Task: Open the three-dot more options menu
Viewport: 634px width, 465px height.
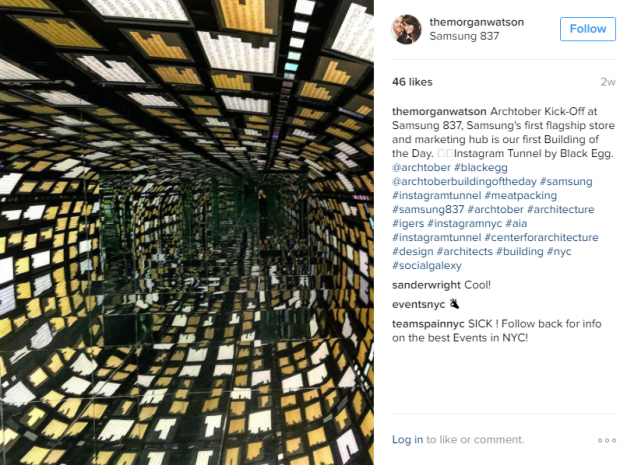Action: click(x=607, y=440)
